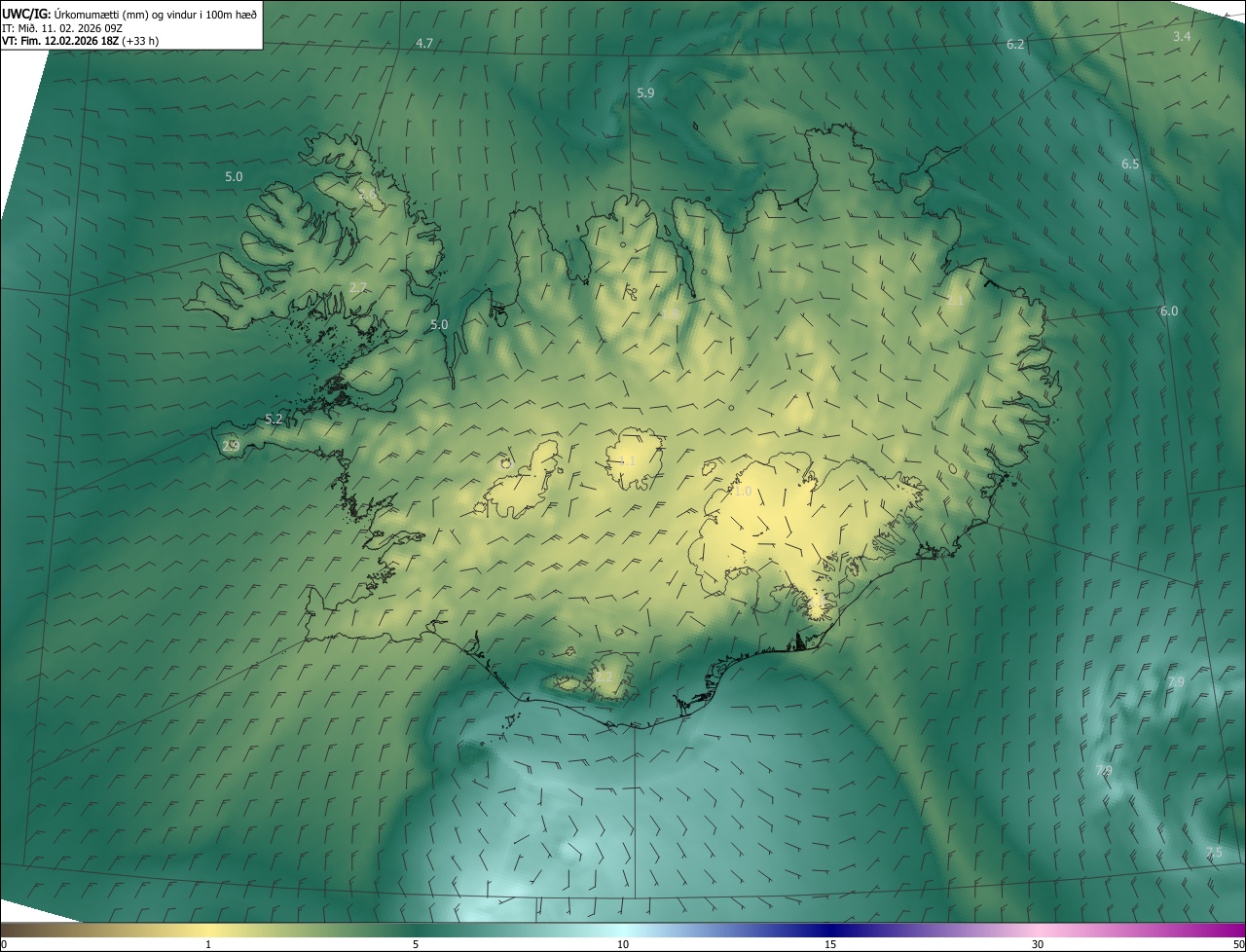
Task: Click the 30 tick label on the color scale
Action: pyautogui.click(x=1038, y=944)
